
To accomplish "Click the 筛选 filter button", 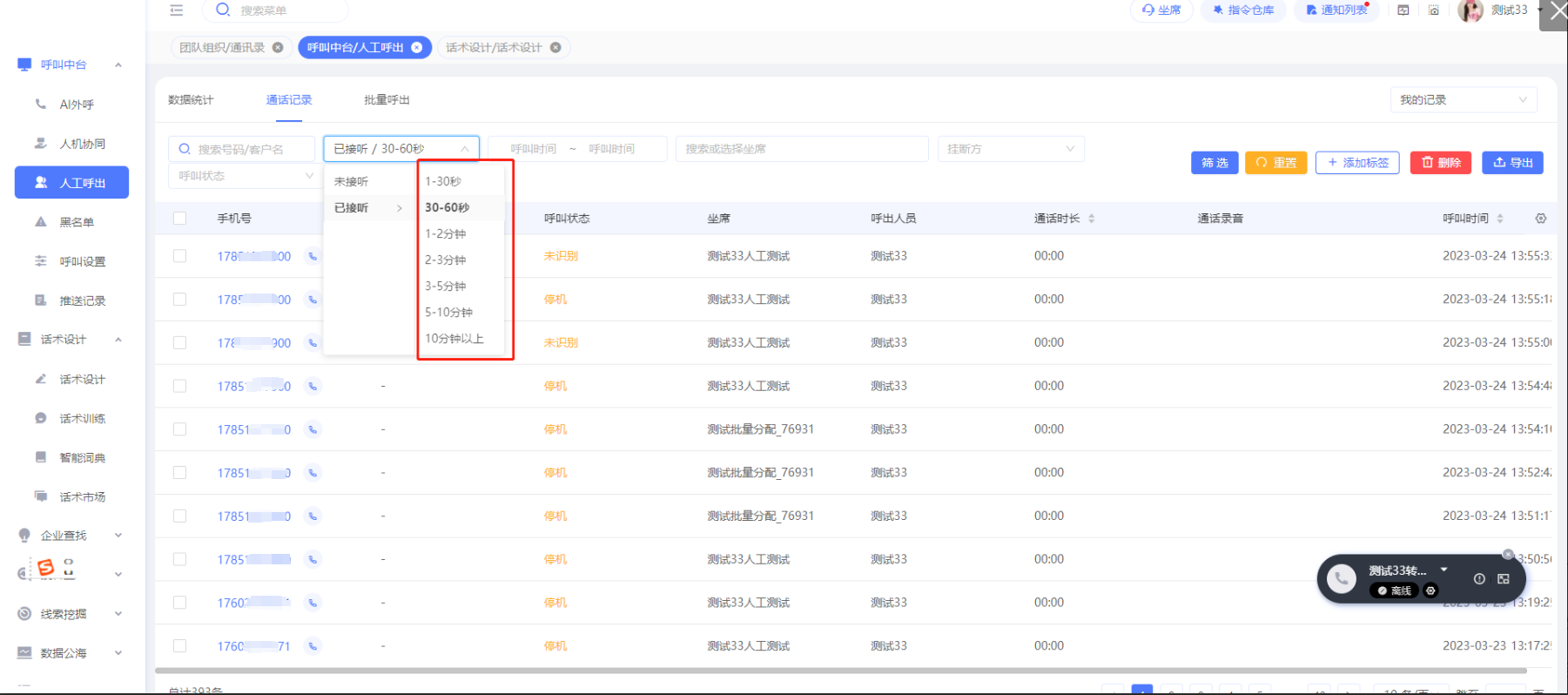I will point(1214,163).
